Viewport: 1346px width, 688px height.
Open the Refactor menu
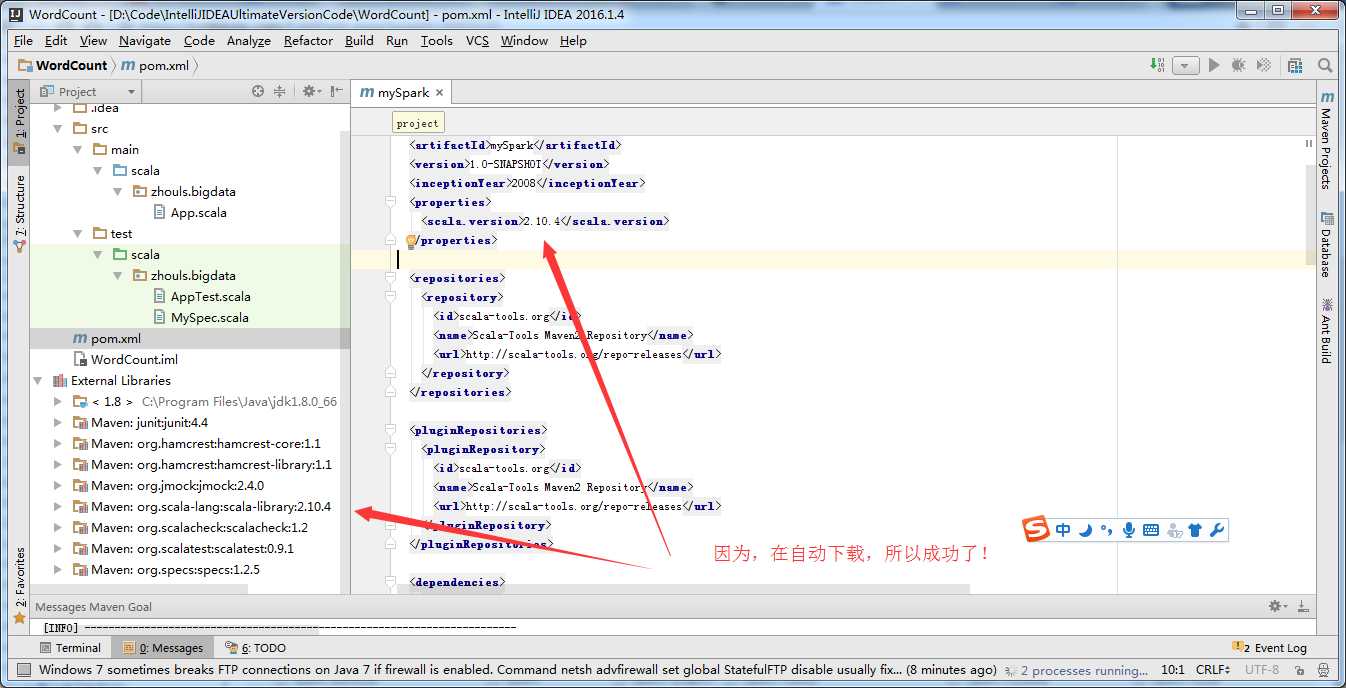[x=308, y=41]
